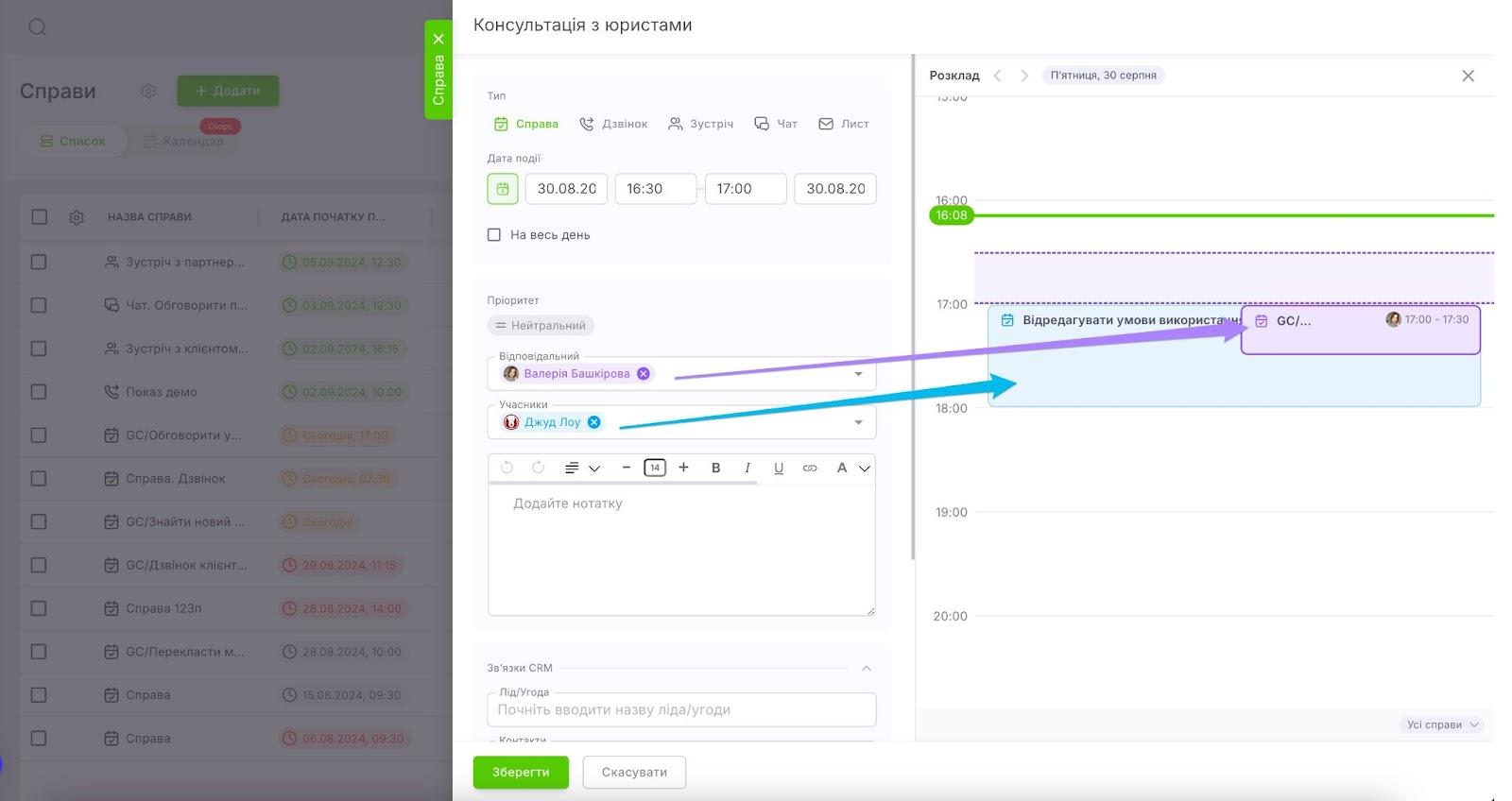Click the Скасувати button

click(634, 772)
